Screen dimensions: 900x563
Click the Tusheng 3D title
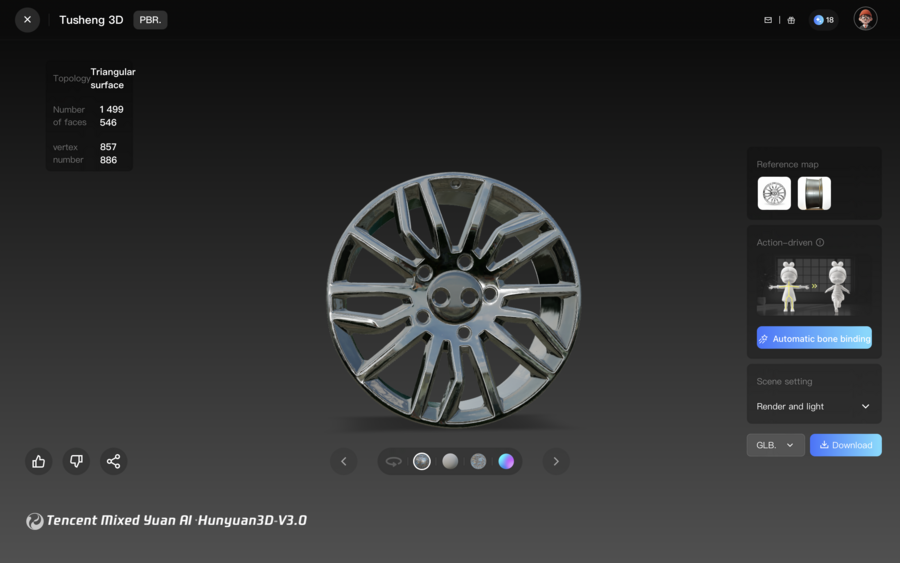point(91,20)
